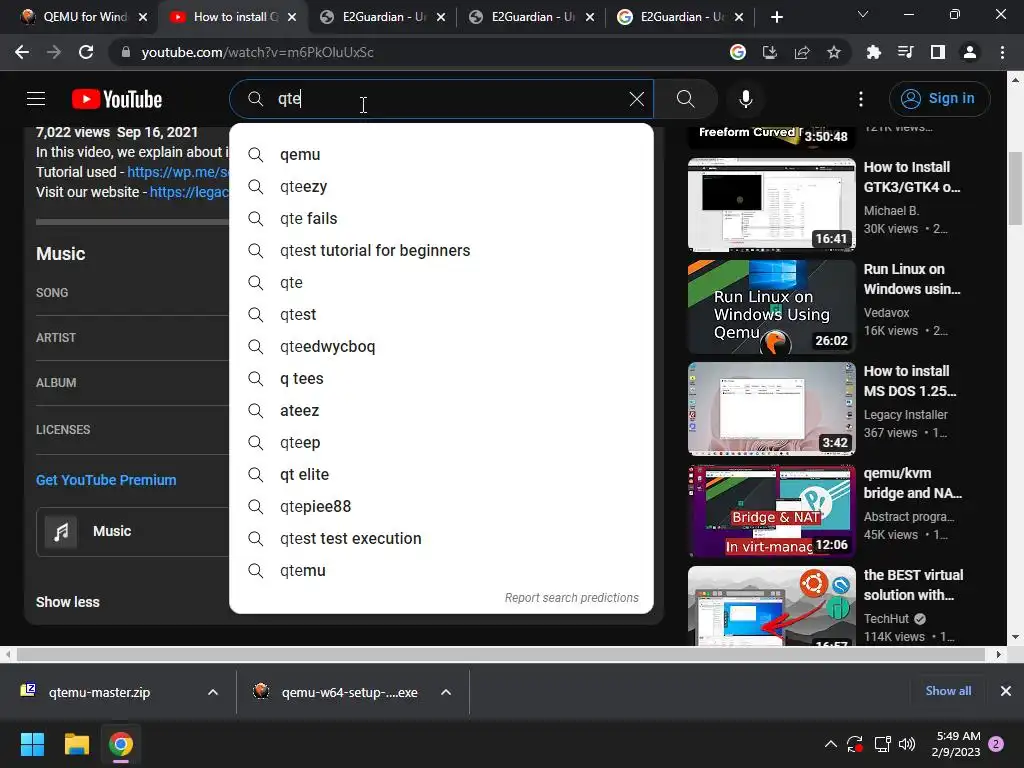Open a new browser tab

click(x=776, y=17)
